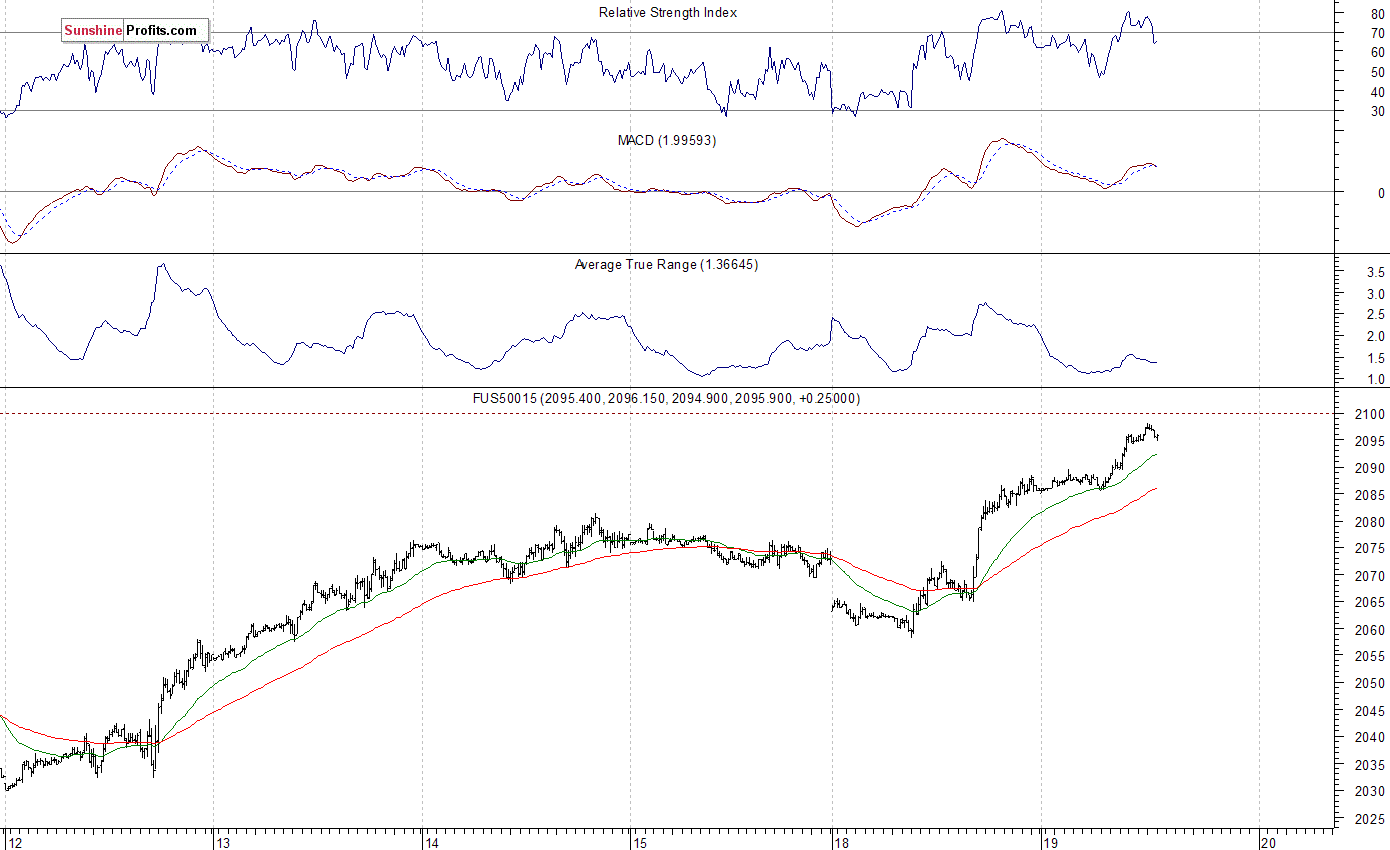This screenshot has width=1390, height=850.
Task: Click the 2100 price axis label
Action: [1371, 414]
